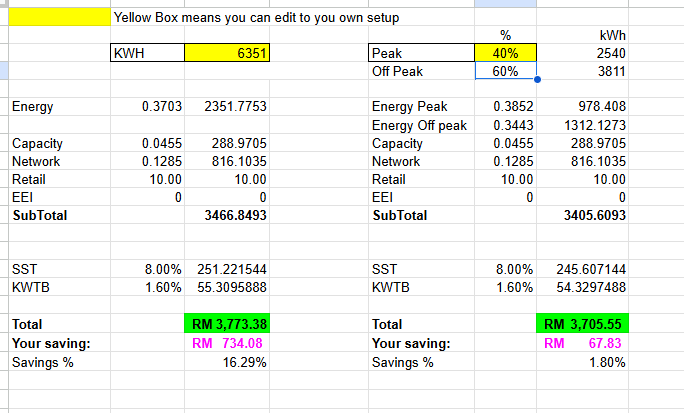Select the left SST 8.00% cell
Viewport: 684px width, 413px height.
click(x=147, y=269)
